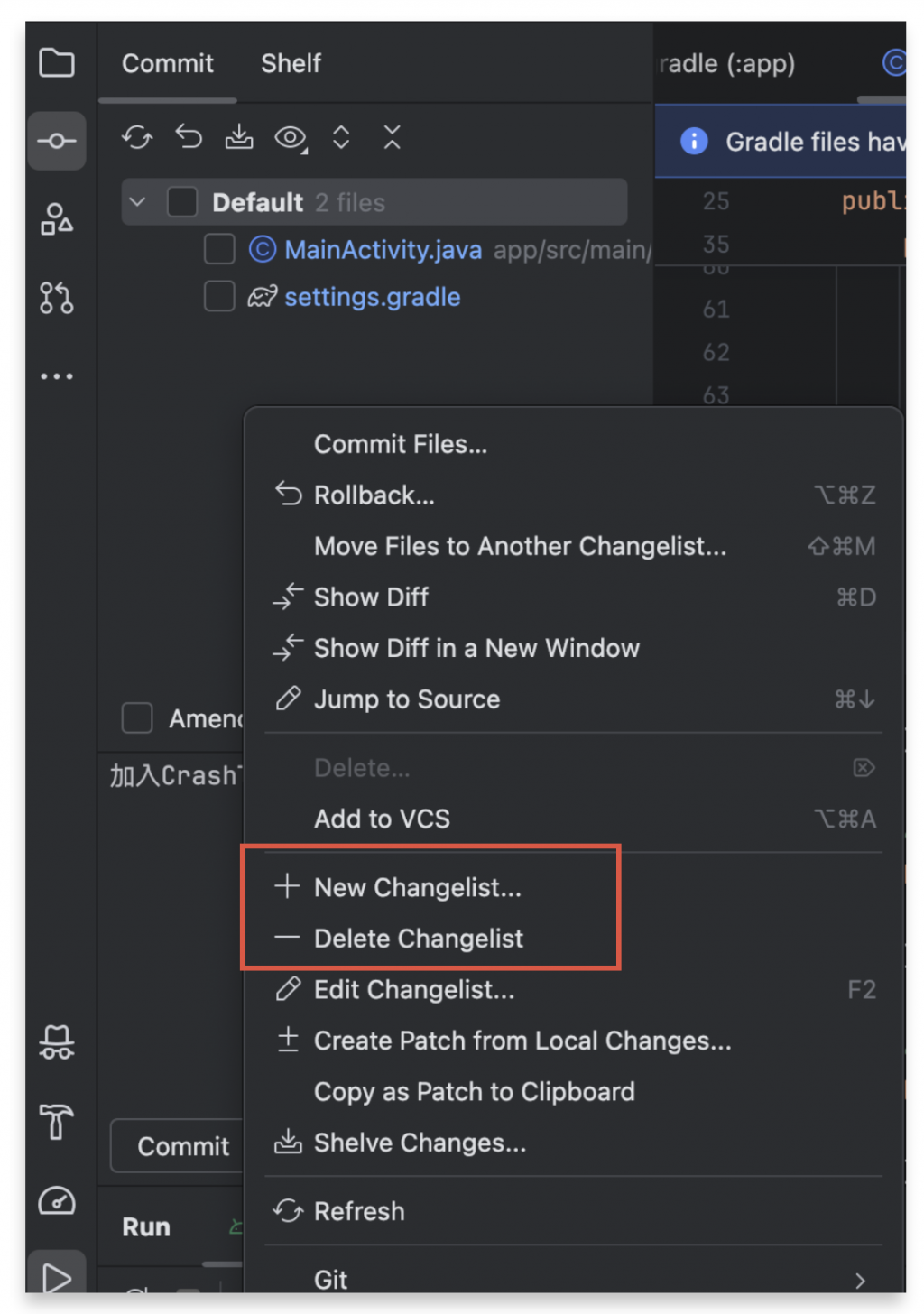Switch to the Shelf tab
The image size is (924, 1314).
point(291,63)
